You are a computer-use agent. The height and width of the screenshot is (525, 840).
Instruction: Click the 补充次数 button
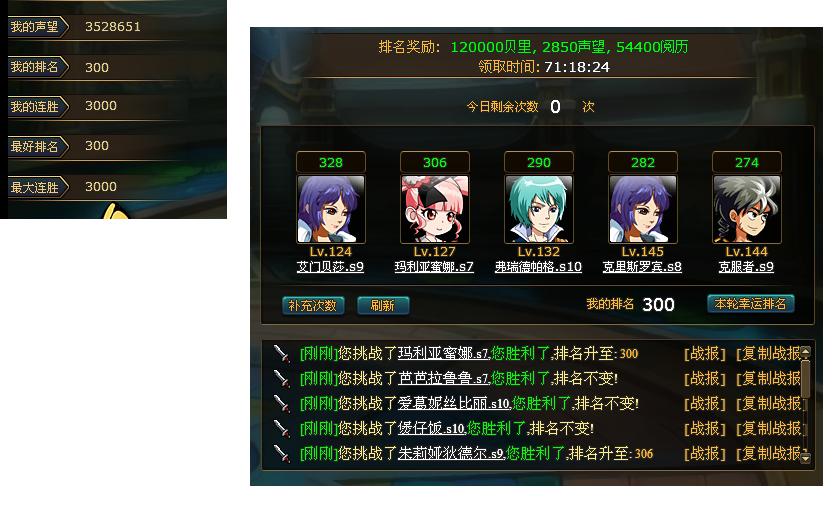(x=313, y=305)
